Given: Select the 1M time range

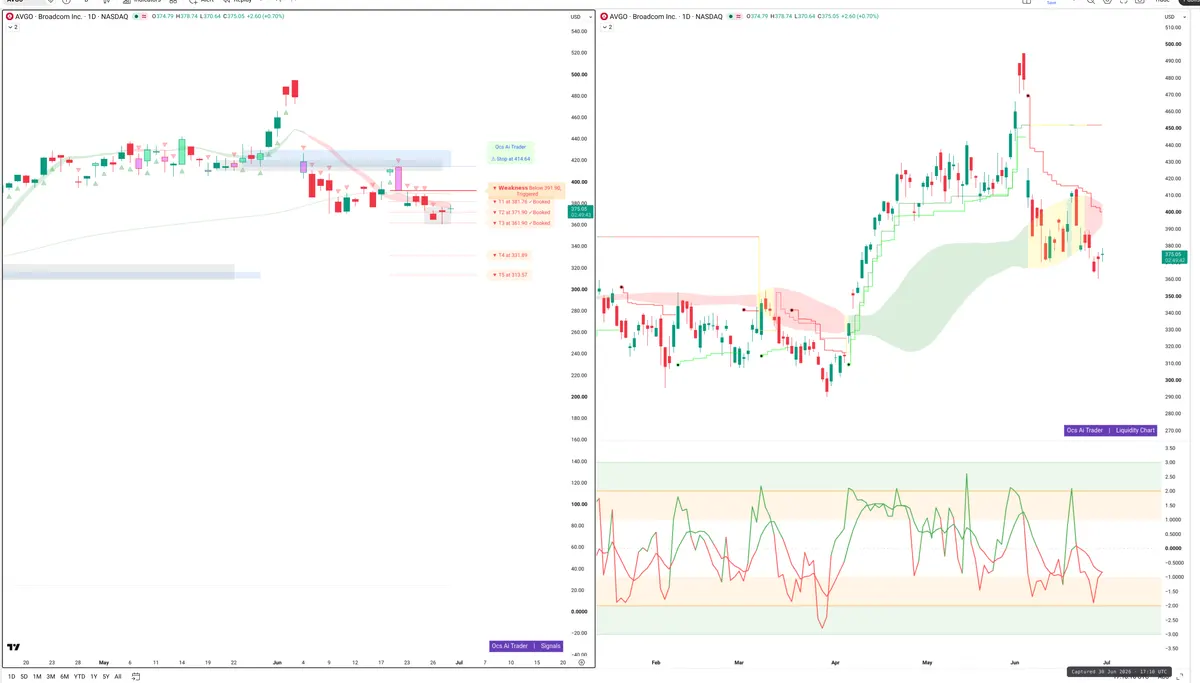Looking at the screenshot, I should pyautogui.click(x=37, y=677).
